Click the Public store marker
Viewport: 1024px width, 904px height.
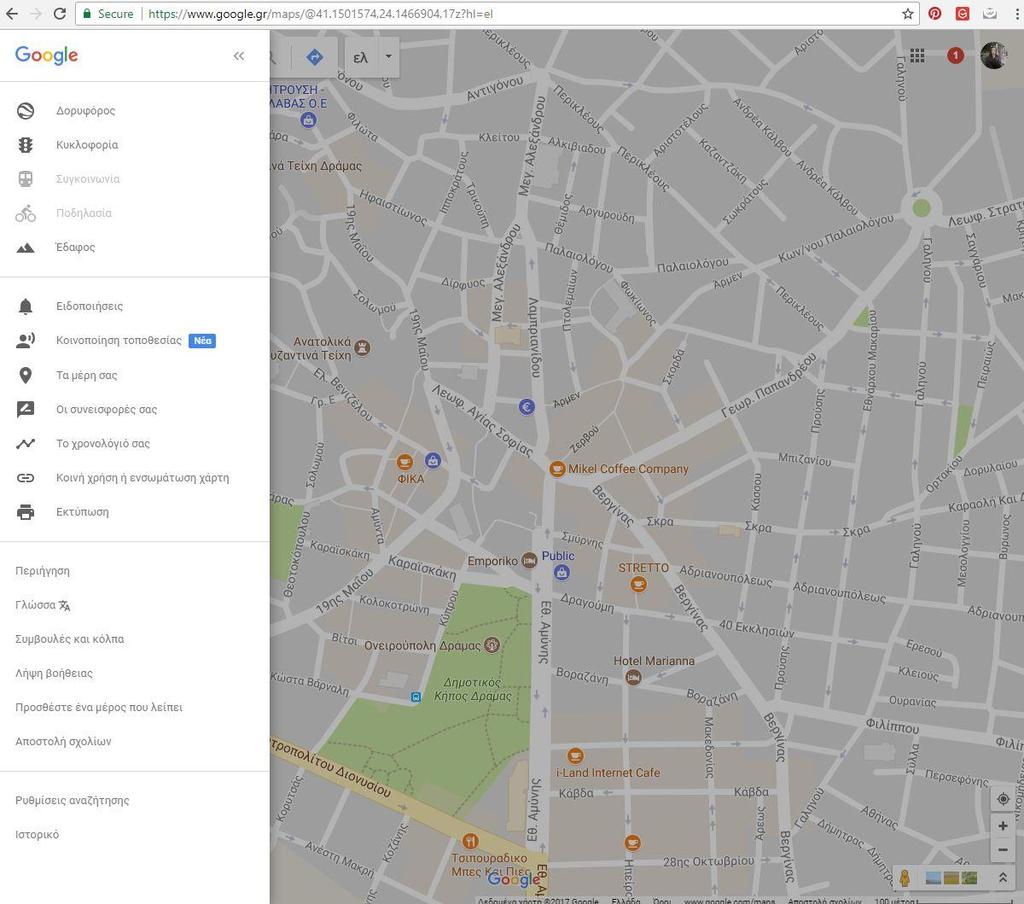coord(561,573)
